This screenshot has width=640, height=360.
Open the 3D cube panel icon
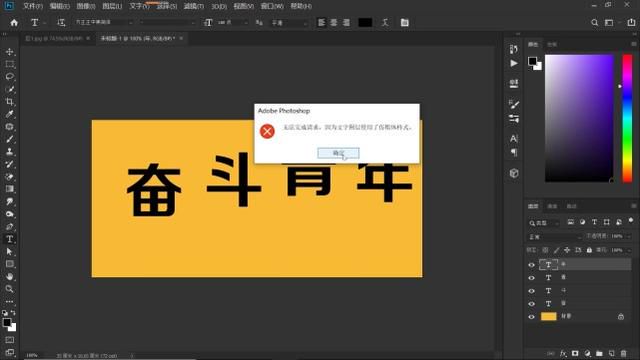point(514,173)
